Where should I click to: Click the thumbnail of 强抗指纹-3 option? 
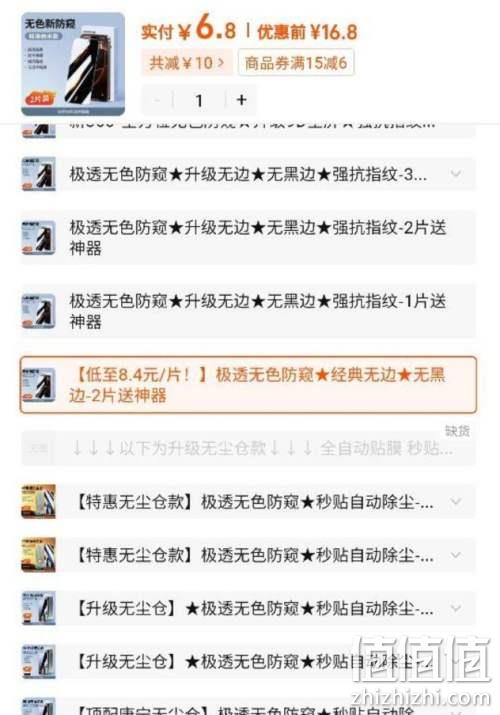39,174
